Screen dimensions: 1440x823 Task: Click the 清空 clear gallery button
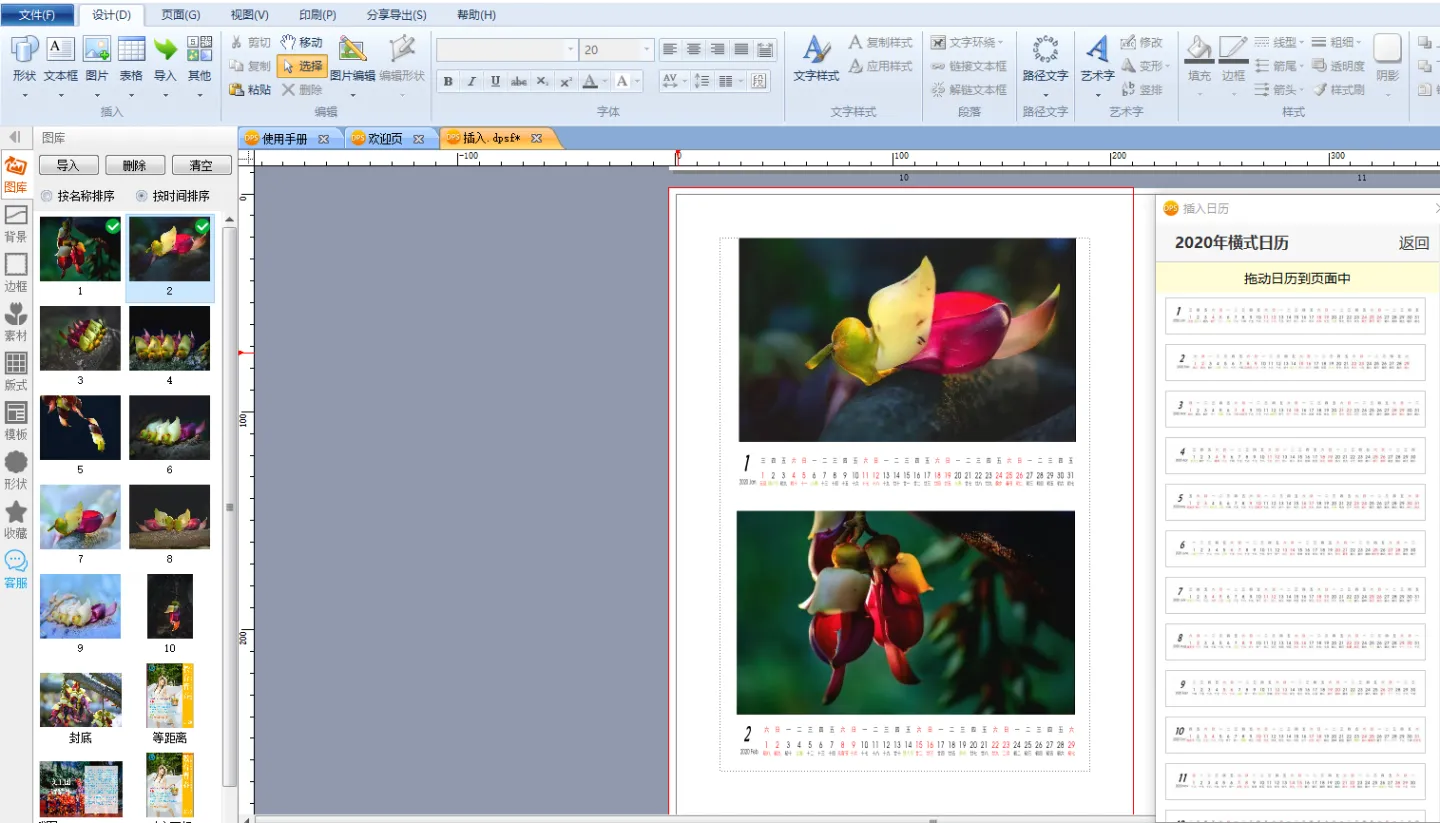pyautogui.click(x=201, y=165)
